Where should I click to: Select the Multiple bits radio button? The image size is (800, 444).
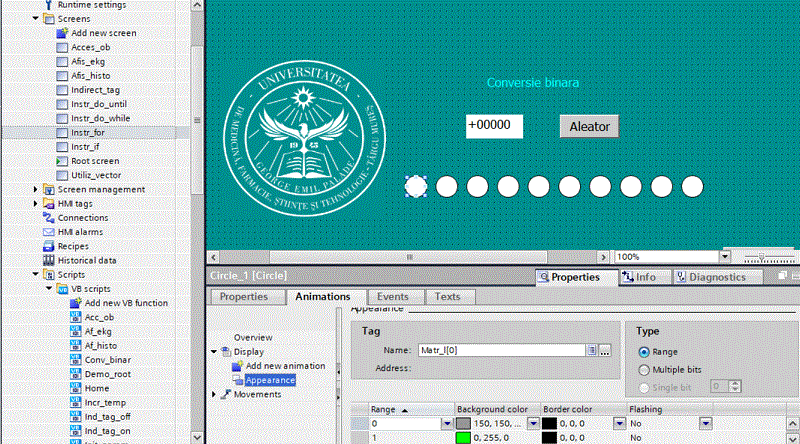tap(644, 369)
